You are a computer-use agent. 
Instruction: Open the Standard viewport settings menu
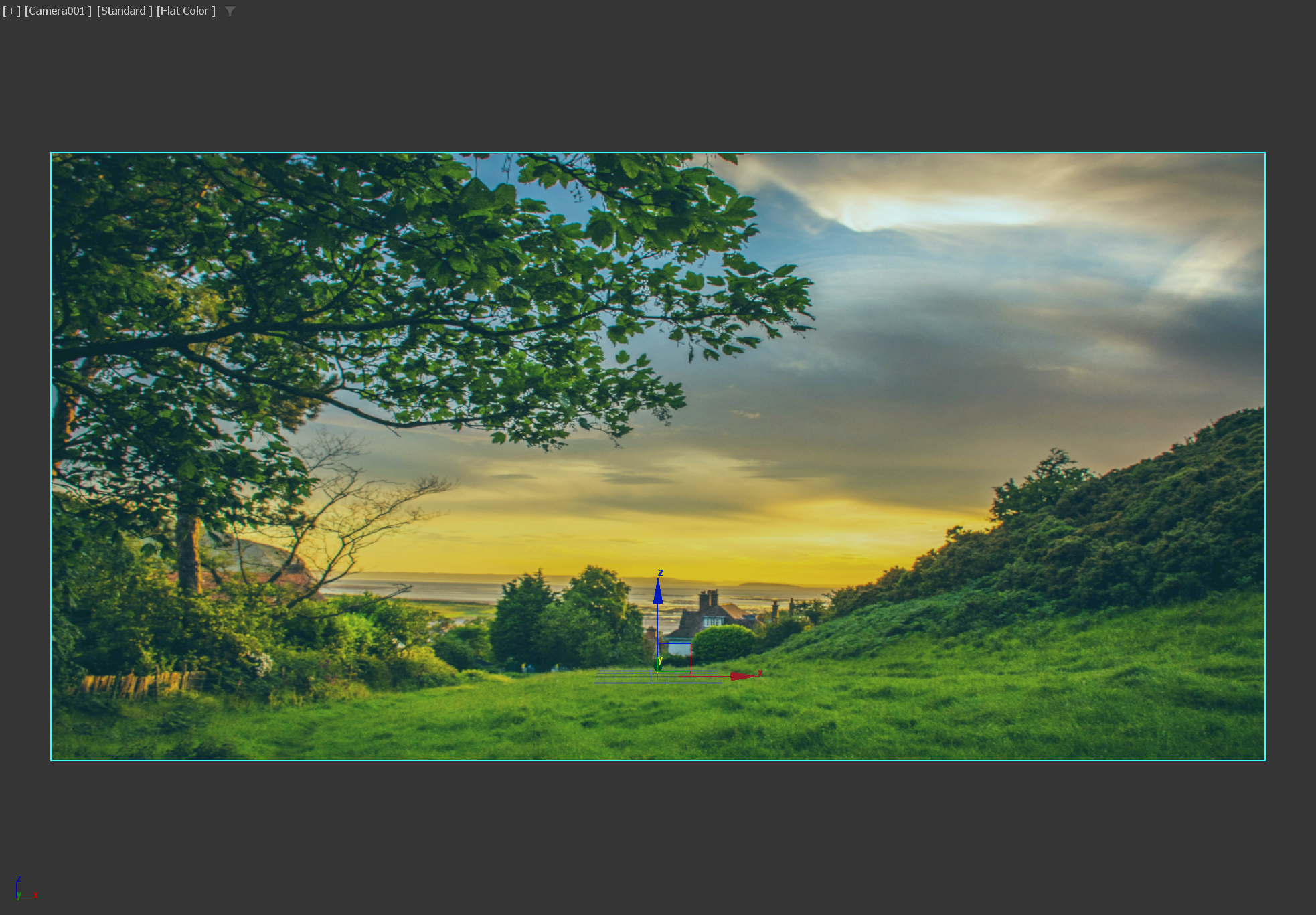(125, 11)
